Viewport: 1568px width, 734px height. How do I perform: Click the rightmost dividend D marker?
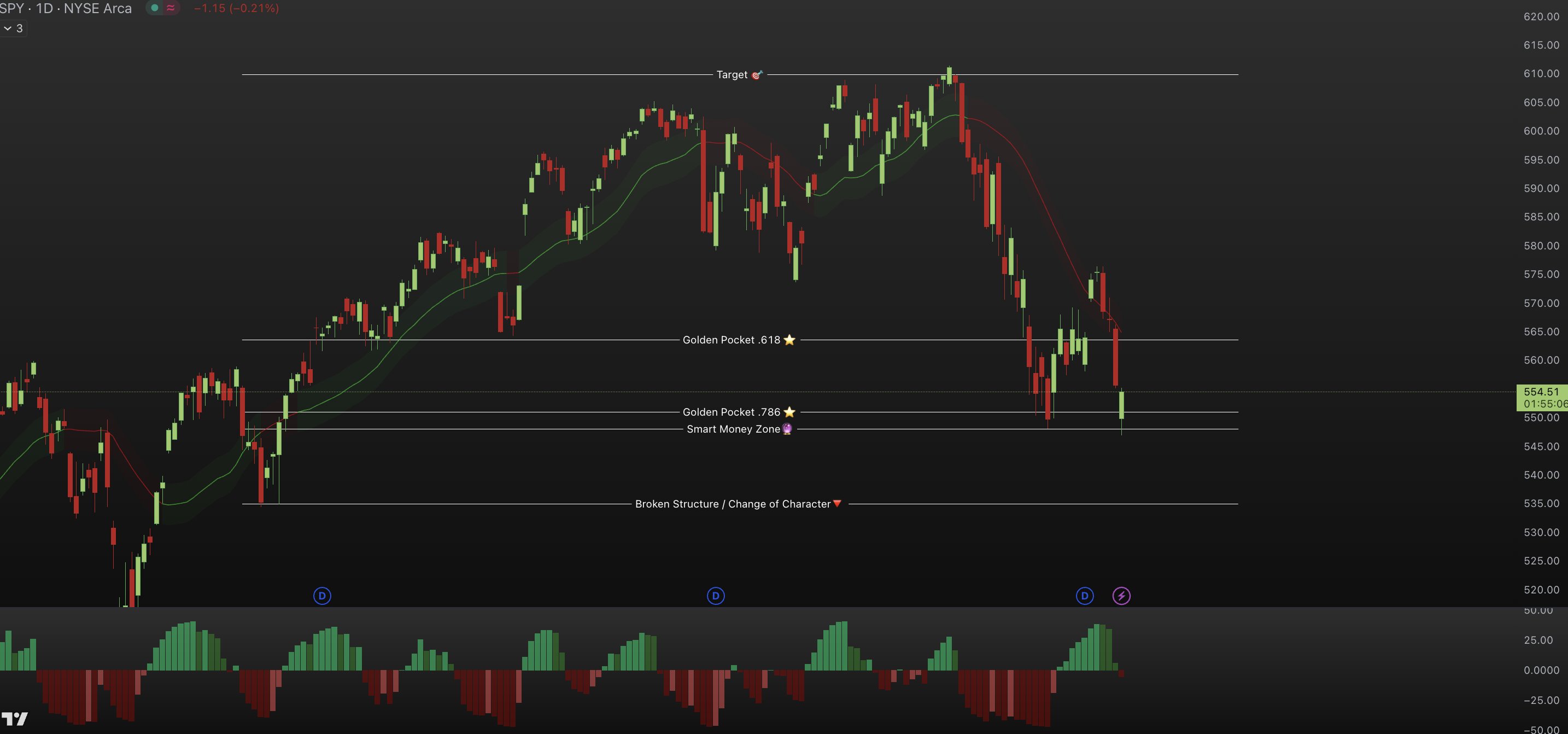(1084, 596)
